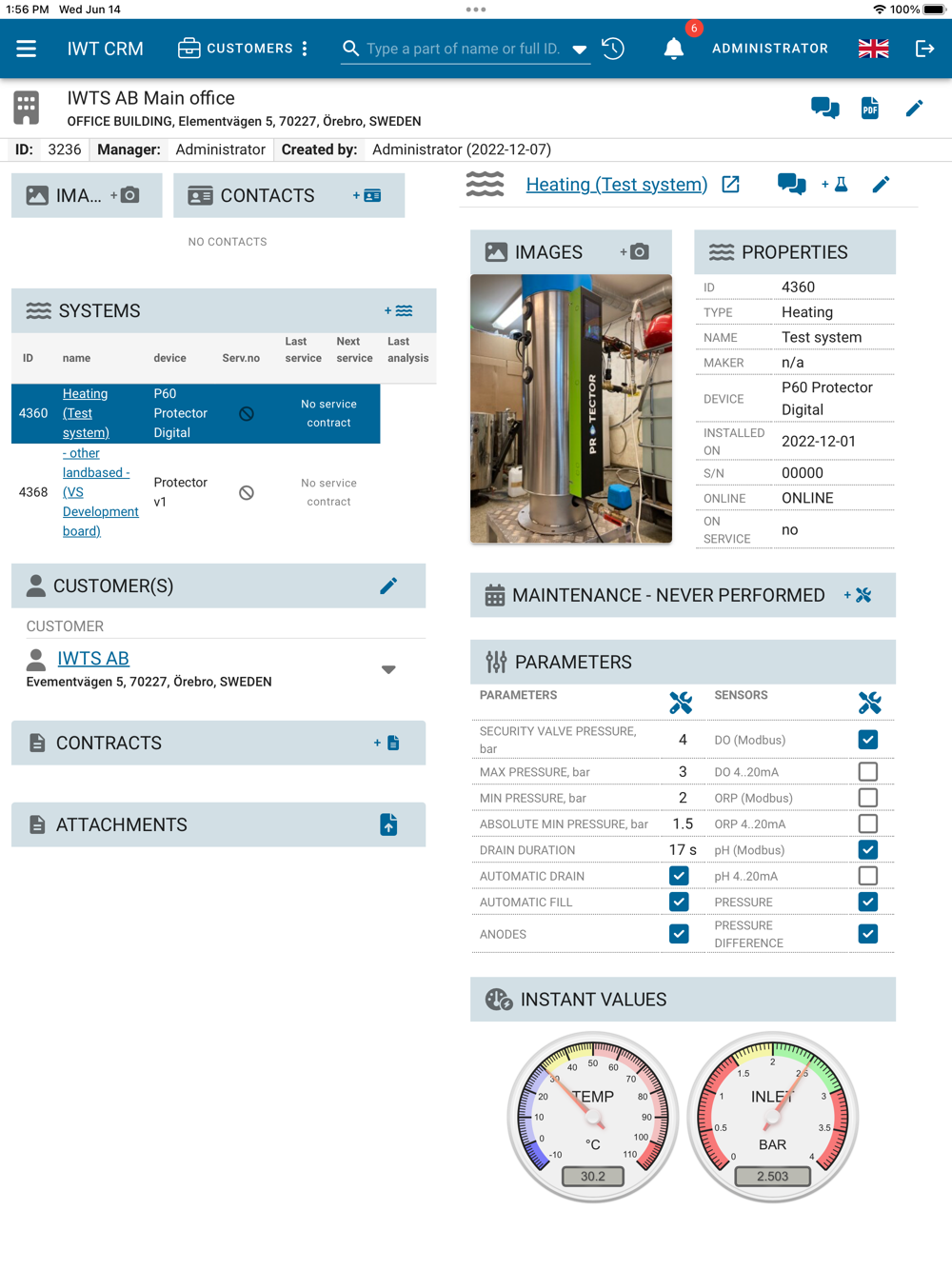
Task: Add photo to system Images panel
Action: tap(635, 251)
